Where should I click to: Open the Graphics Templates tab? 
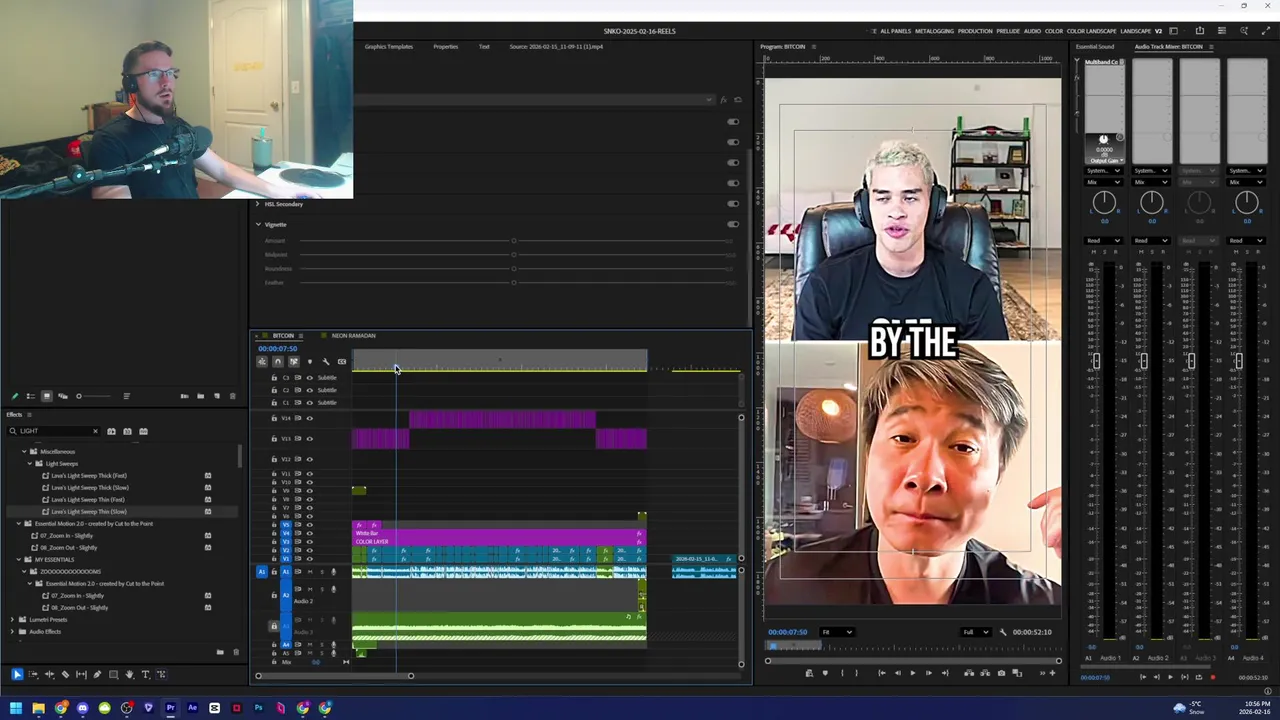tap(388, 47)
